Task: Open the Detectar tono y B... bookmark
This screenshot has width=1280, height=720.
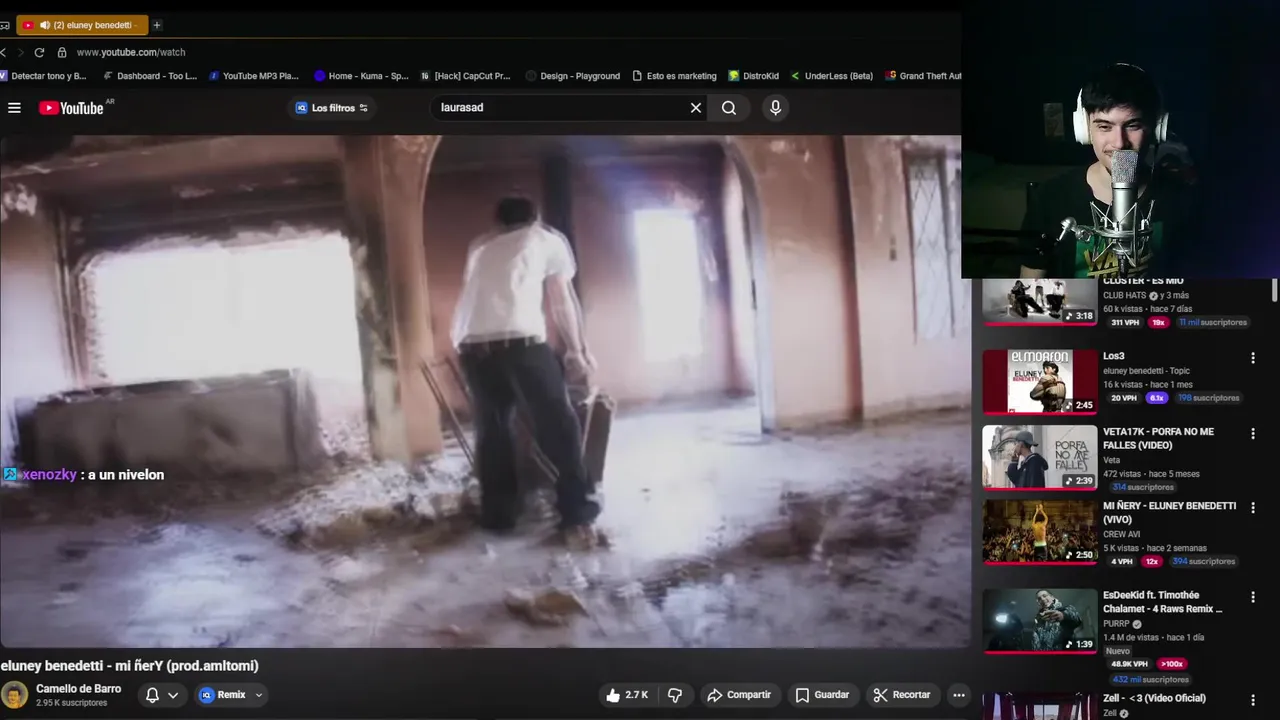Action: [x=44, y=76]
